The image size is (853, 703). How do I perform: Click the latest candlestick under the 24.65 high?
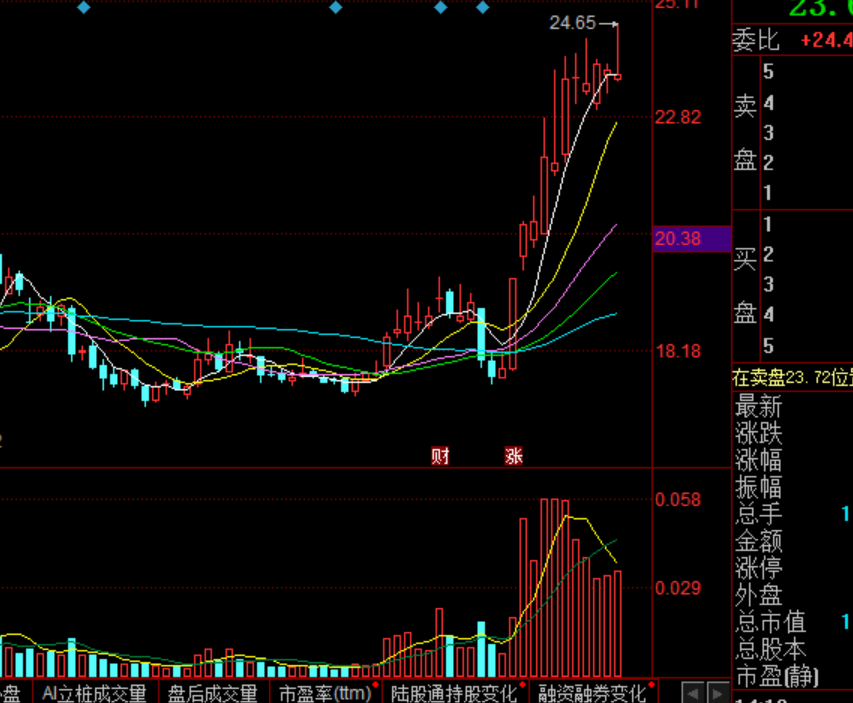[x=618, y=77]
